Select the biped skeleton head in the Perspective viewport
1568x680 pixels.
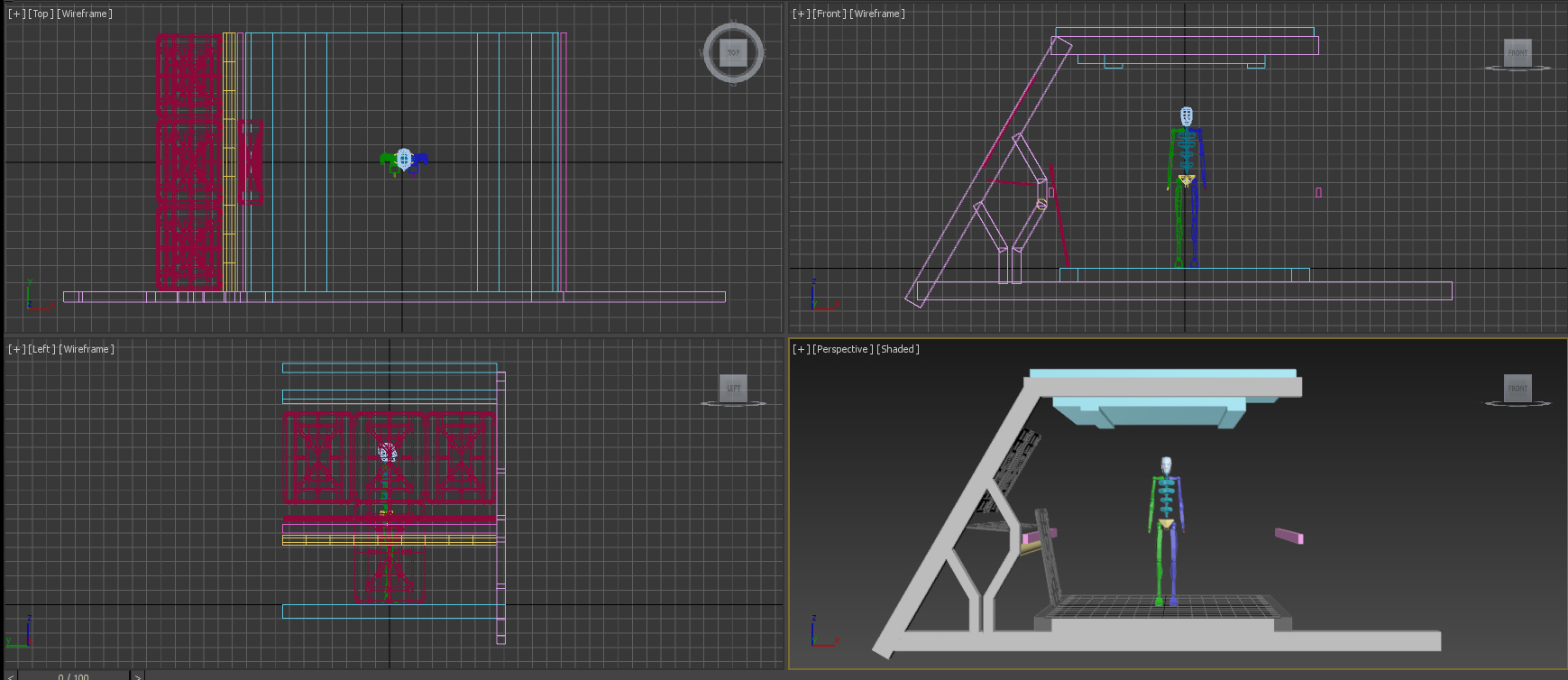click(1166, 465)
